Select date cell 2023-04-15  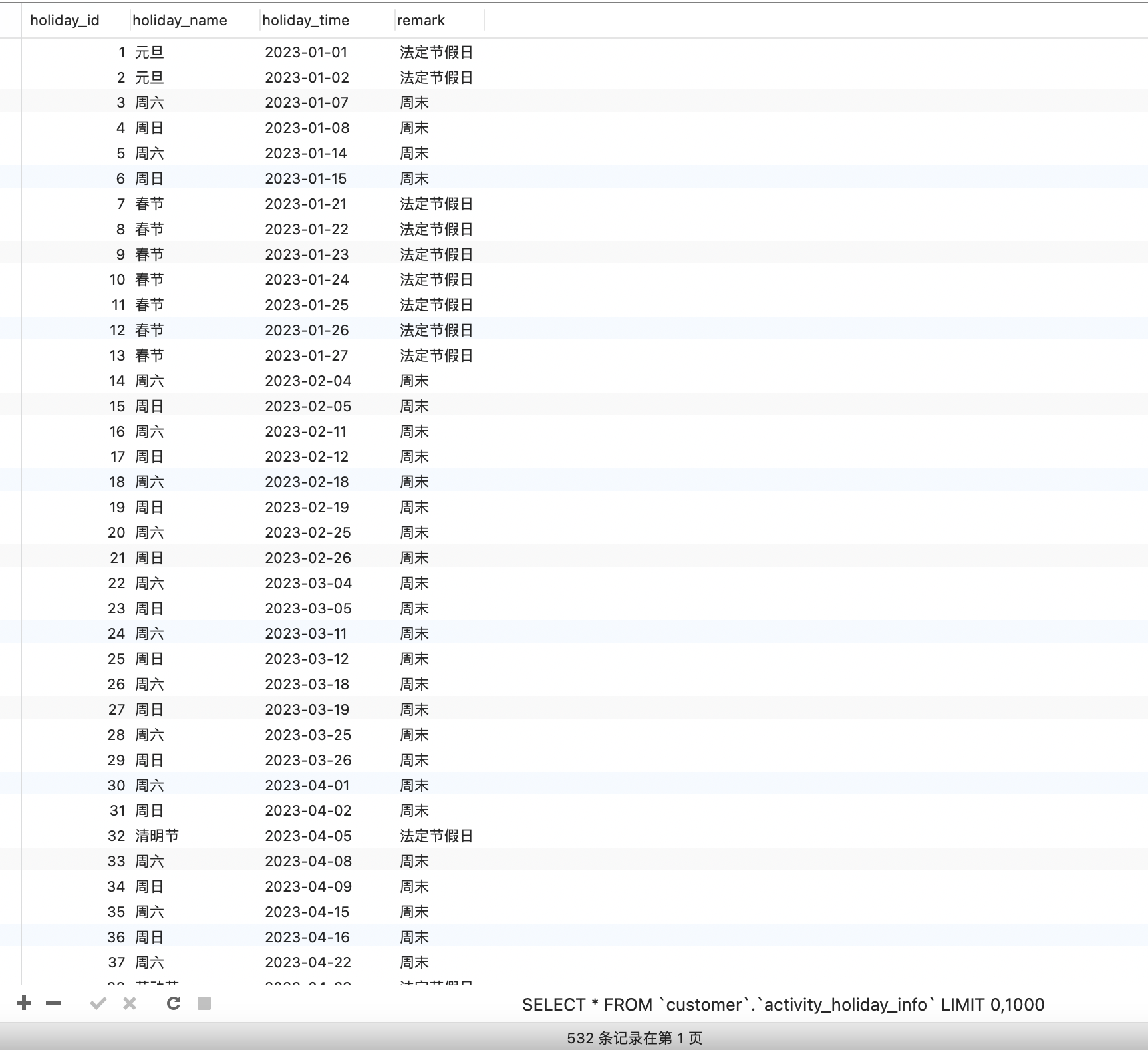point(307,912)
